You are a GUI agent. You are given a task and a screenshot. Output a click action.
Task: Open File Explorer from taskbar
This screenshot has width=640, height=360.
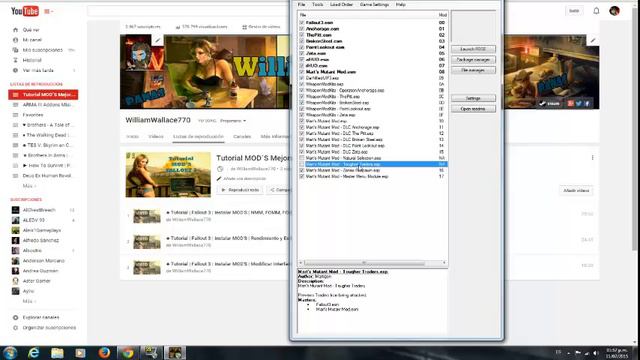tap(57, 353)
